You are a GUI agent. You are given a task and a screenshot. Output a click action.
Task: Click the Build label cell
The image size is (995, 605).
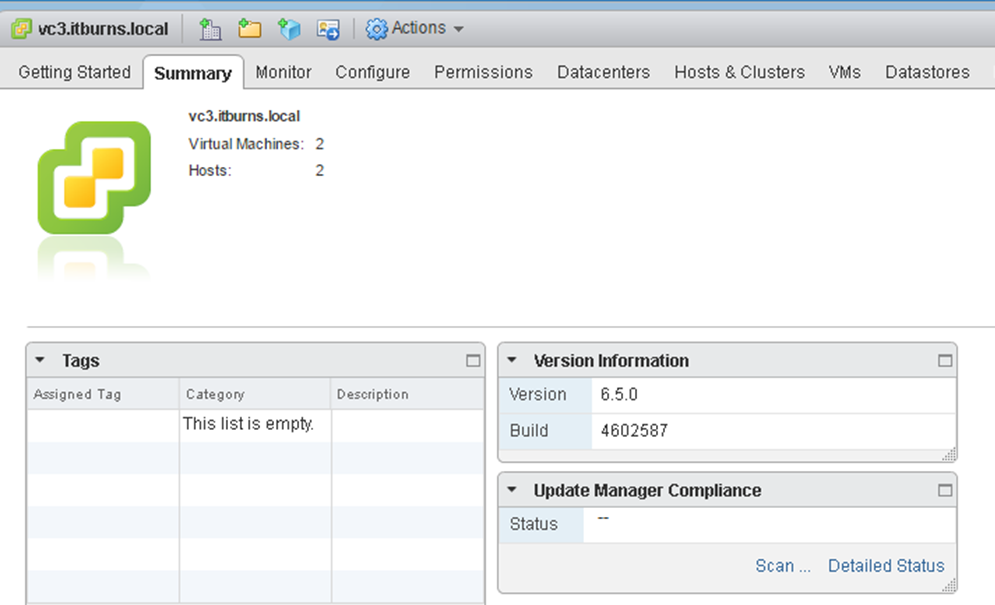[545, 431]
